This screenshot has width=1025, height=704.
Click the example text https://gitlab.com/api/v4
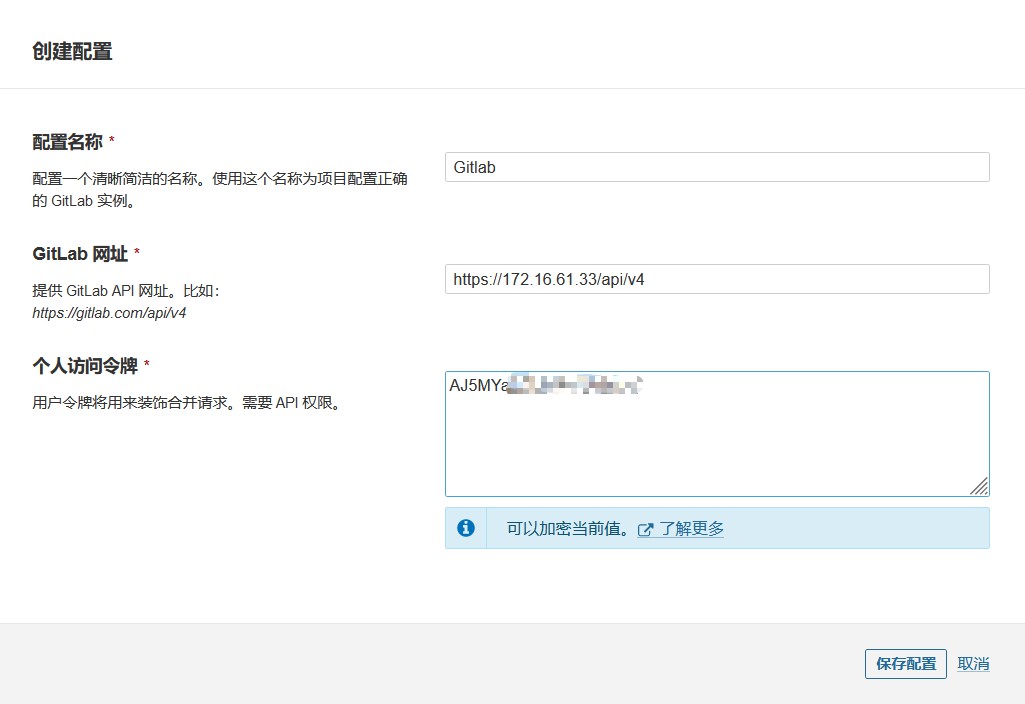pos(109,313)
